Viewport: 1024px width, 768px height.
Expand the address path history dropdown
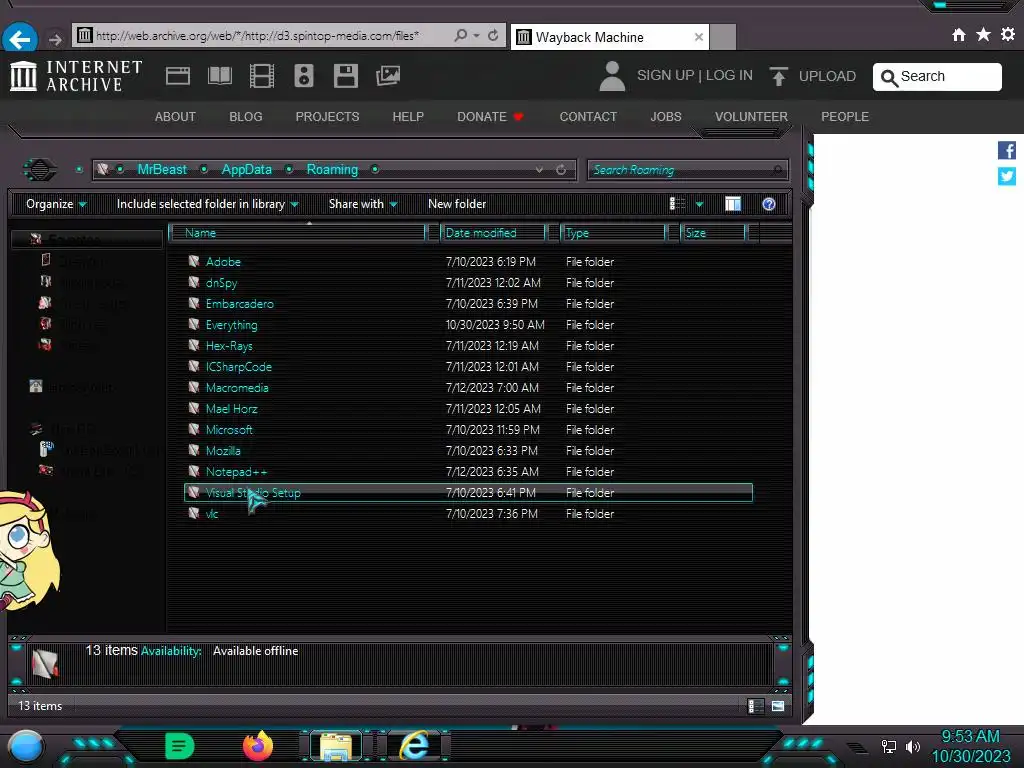pyautogui.click(x=539, y=170)
